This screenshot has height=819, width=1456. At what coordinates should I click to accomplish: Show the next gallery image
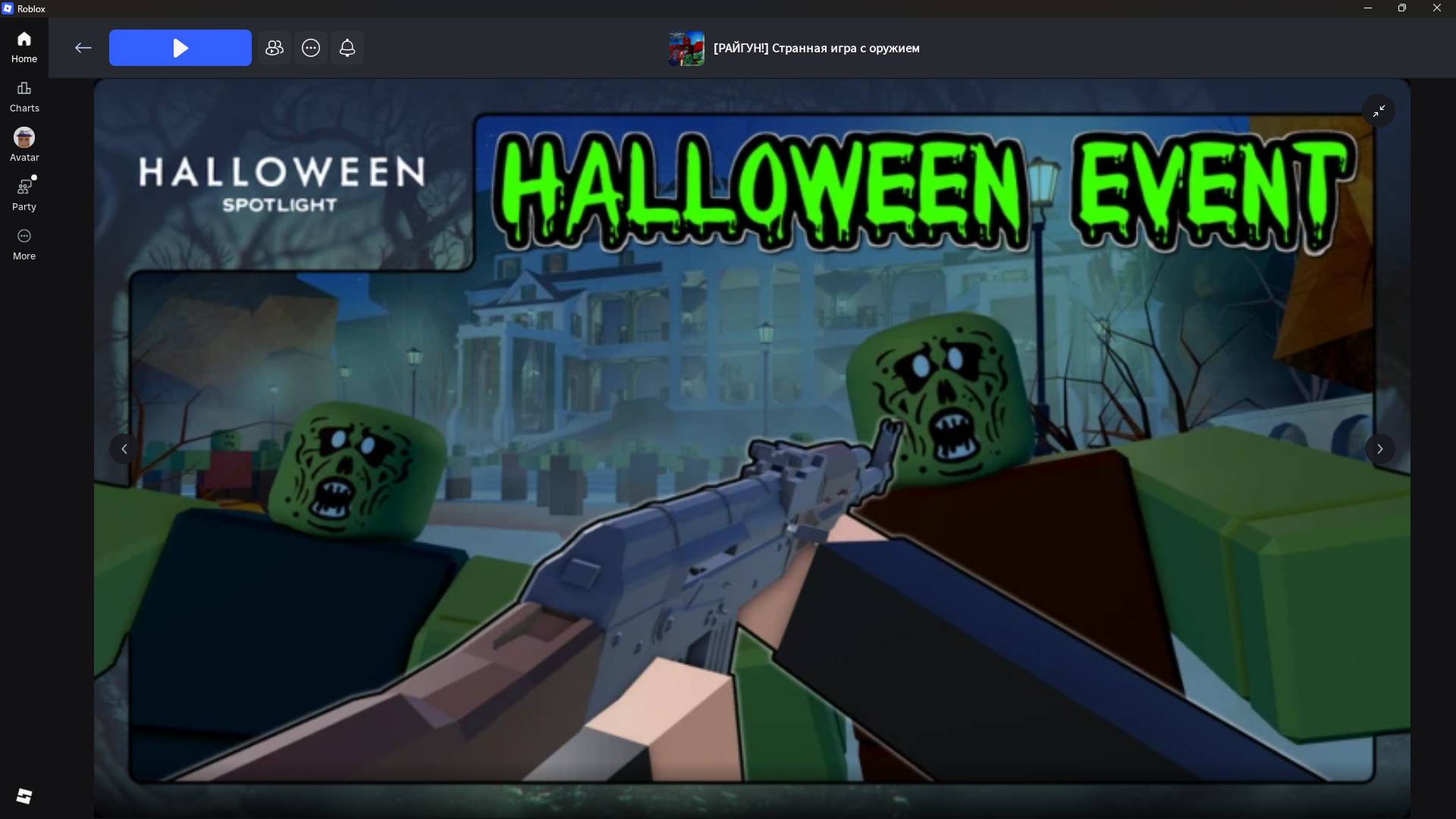(x=1379, y=449)
